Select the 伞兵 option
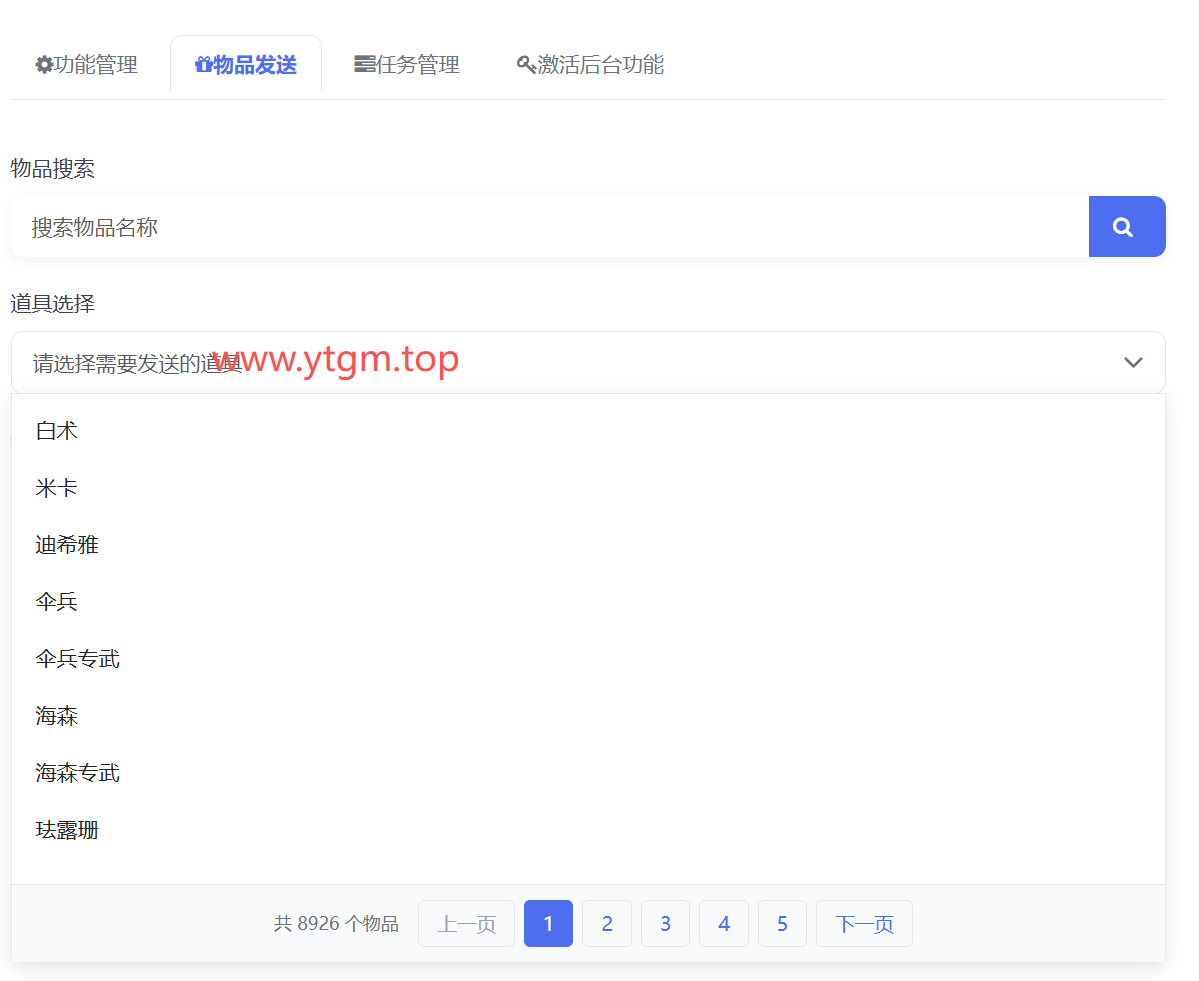This screenshot has height=981, width=1199. (57, 602)
